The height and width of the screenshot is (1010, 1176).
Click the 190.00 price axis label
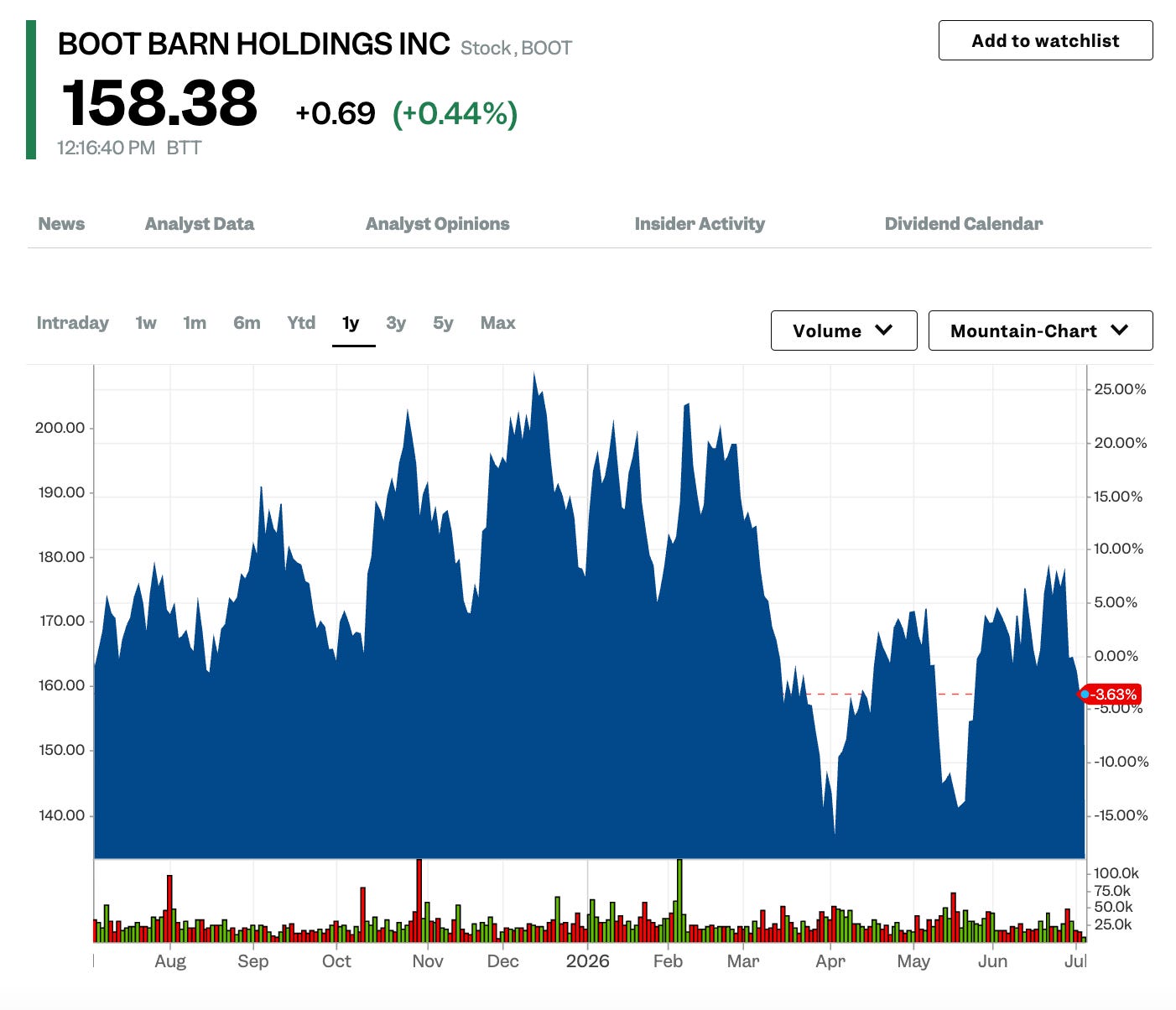62,492
